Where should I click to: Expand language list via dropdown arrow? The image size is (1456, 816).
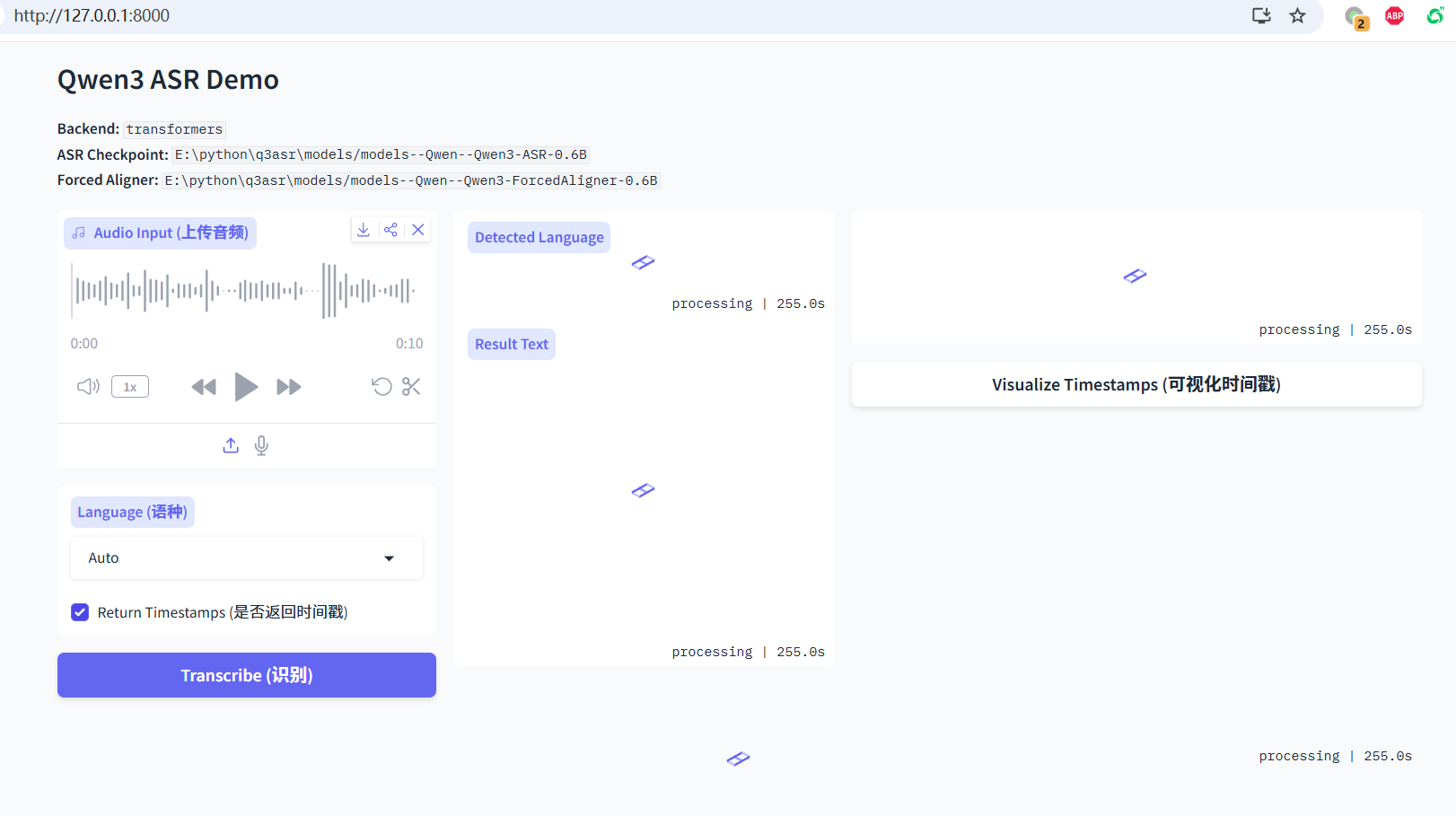(389, 558)
